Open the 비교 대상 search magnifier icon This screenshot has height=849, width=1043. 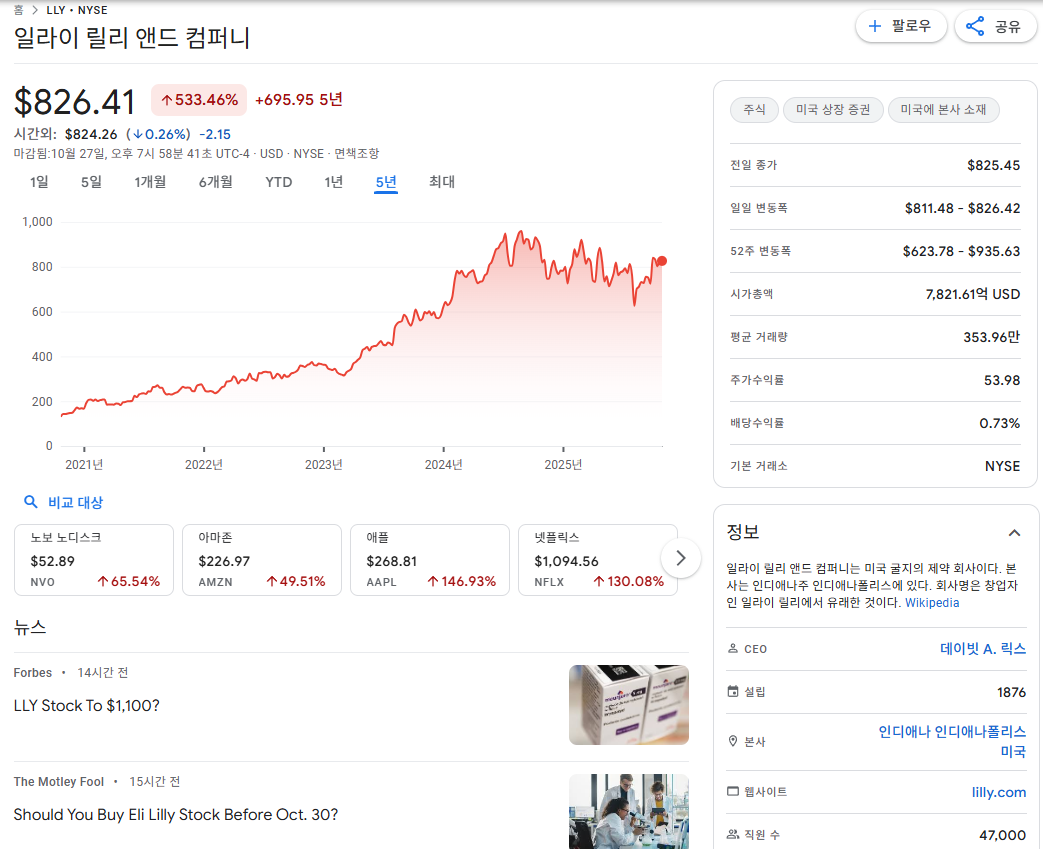tap(31, 502)
